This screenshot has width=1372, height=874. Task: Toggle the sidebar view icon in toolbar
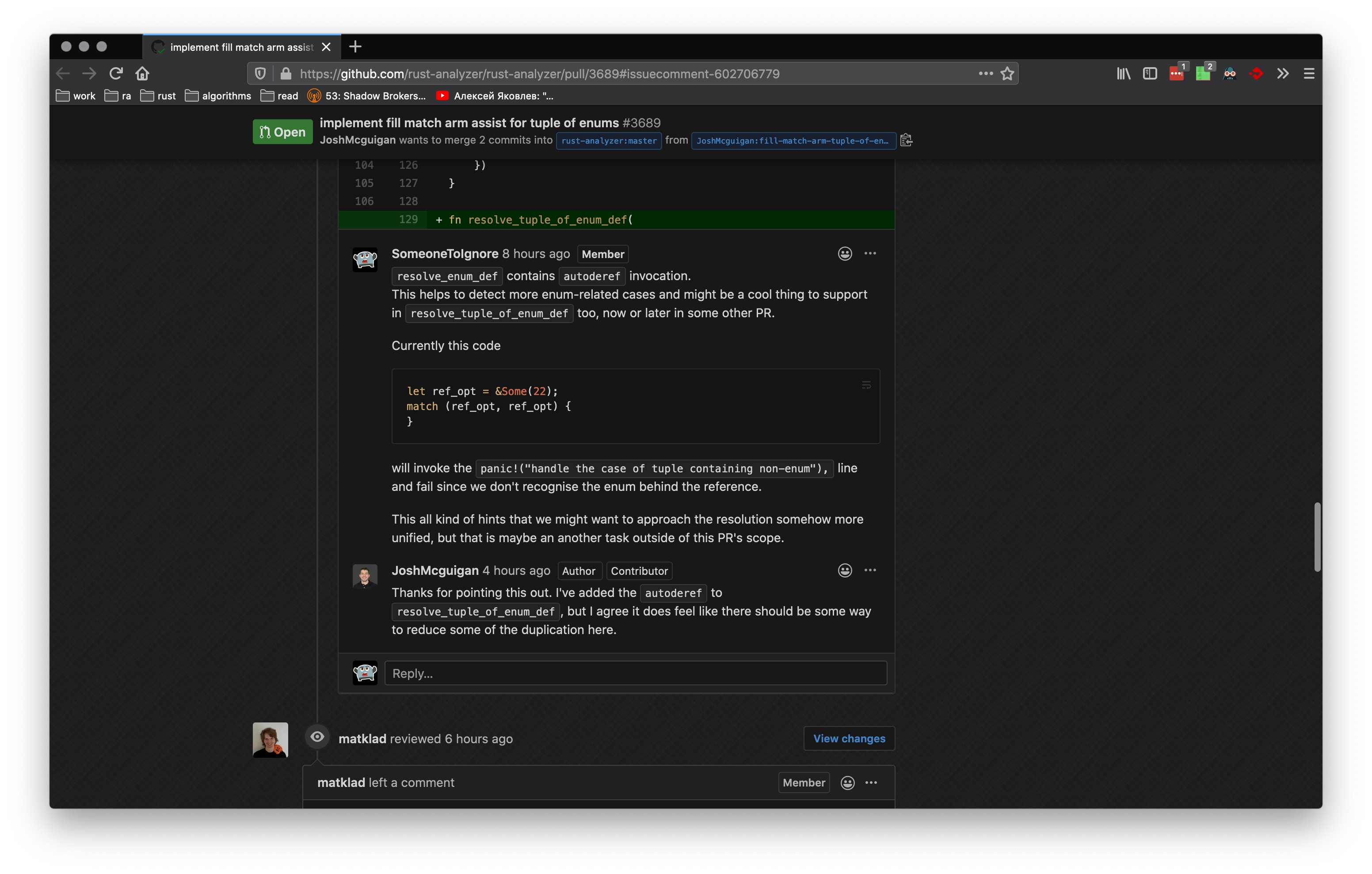coord(1150,73)
